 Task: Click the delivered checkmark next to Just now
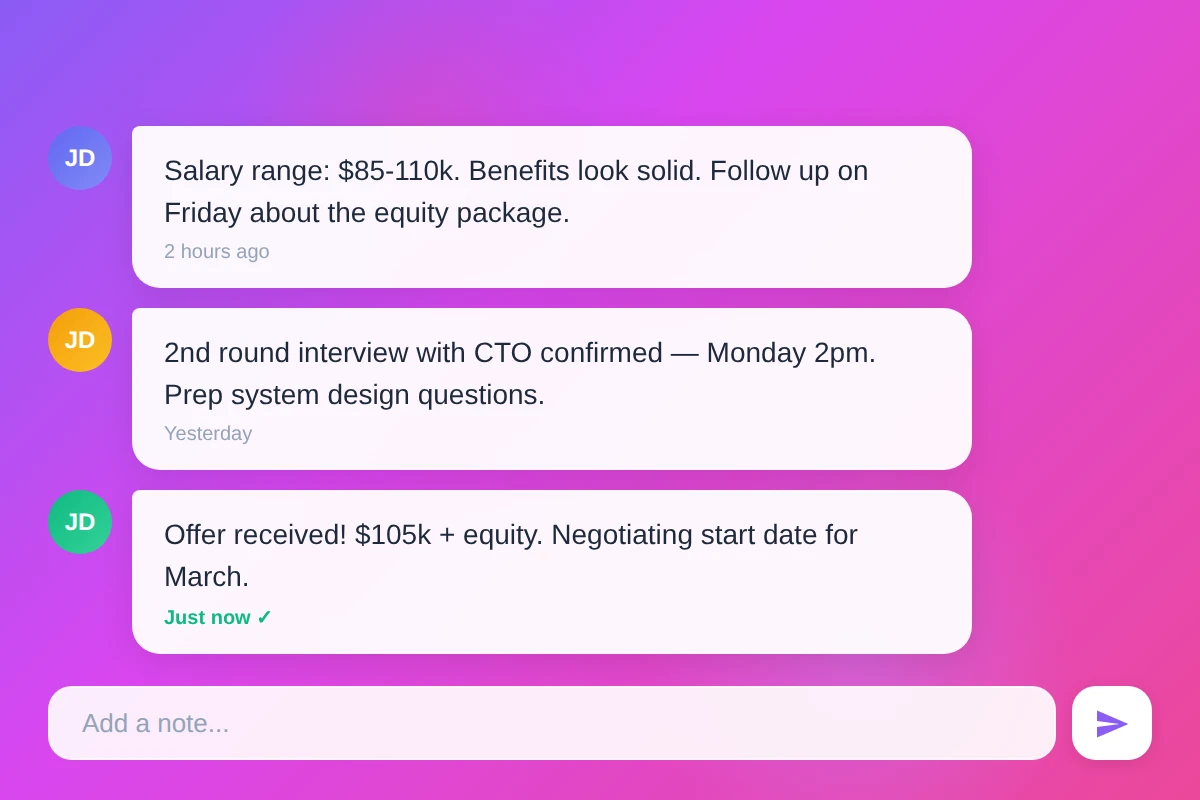[x=264, y=617]
